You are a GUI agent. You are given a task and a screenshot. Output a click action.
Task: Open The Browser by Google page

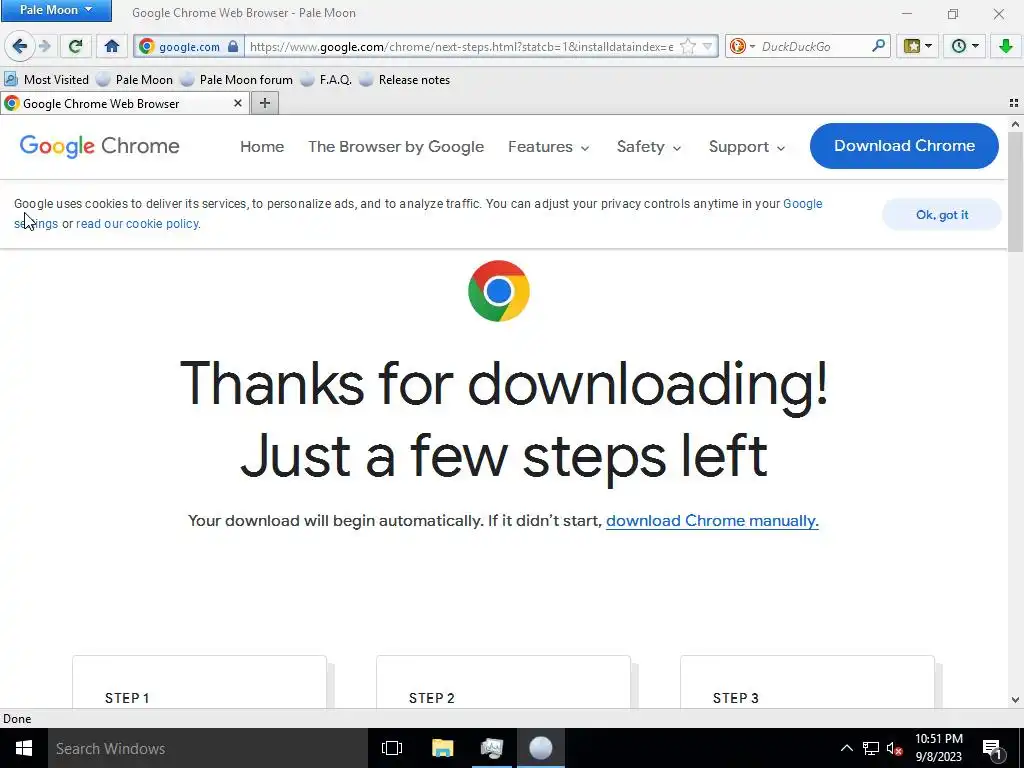396,147
